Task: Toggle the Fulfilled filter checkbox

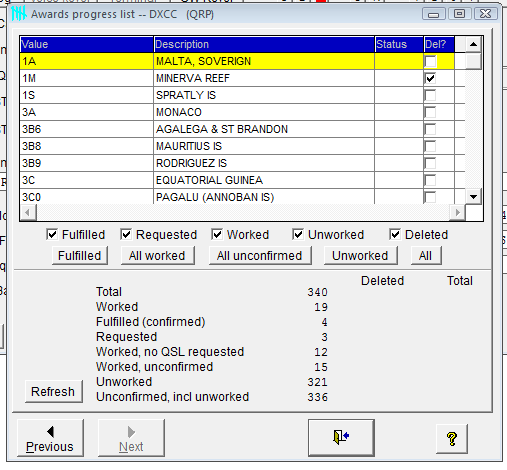Action: (x=52, y=234)
